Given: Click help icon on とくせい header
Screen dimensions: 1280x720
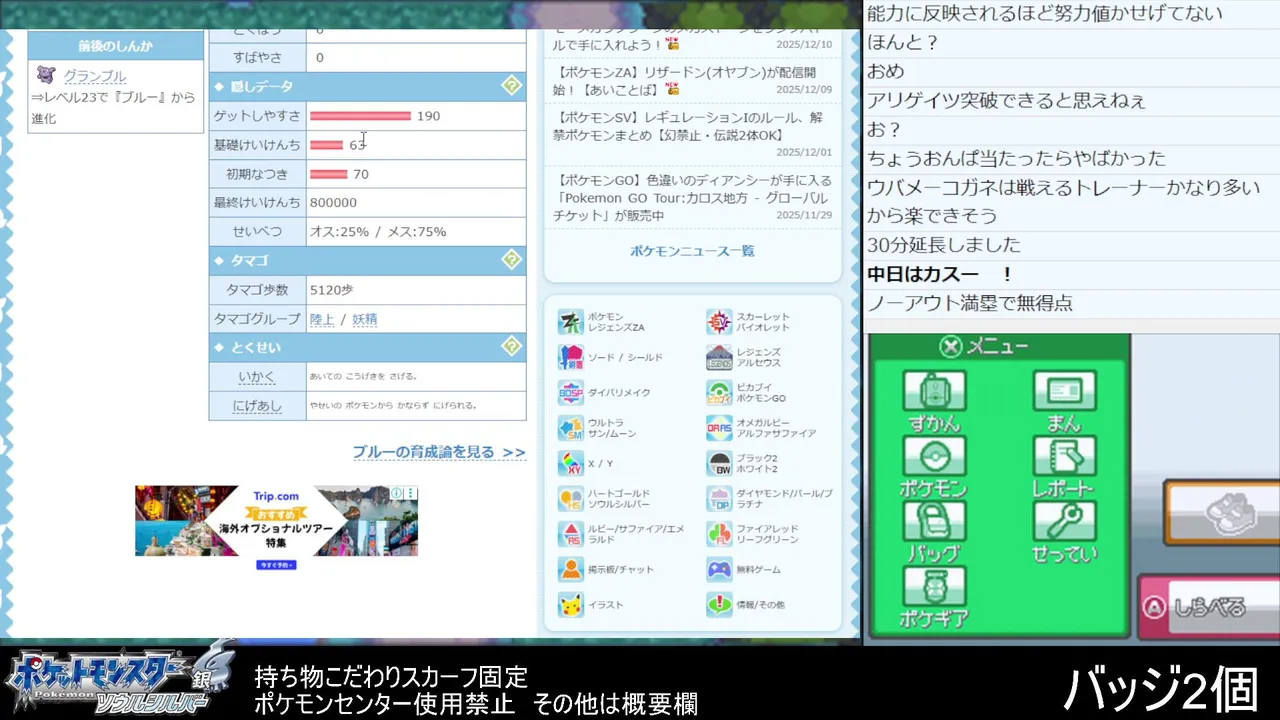Looking at the screenshot, I should (511, 347).
